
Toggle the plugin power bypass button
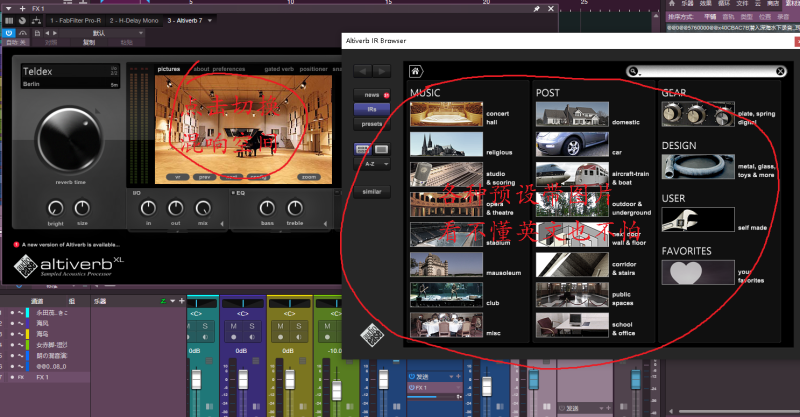9,33
